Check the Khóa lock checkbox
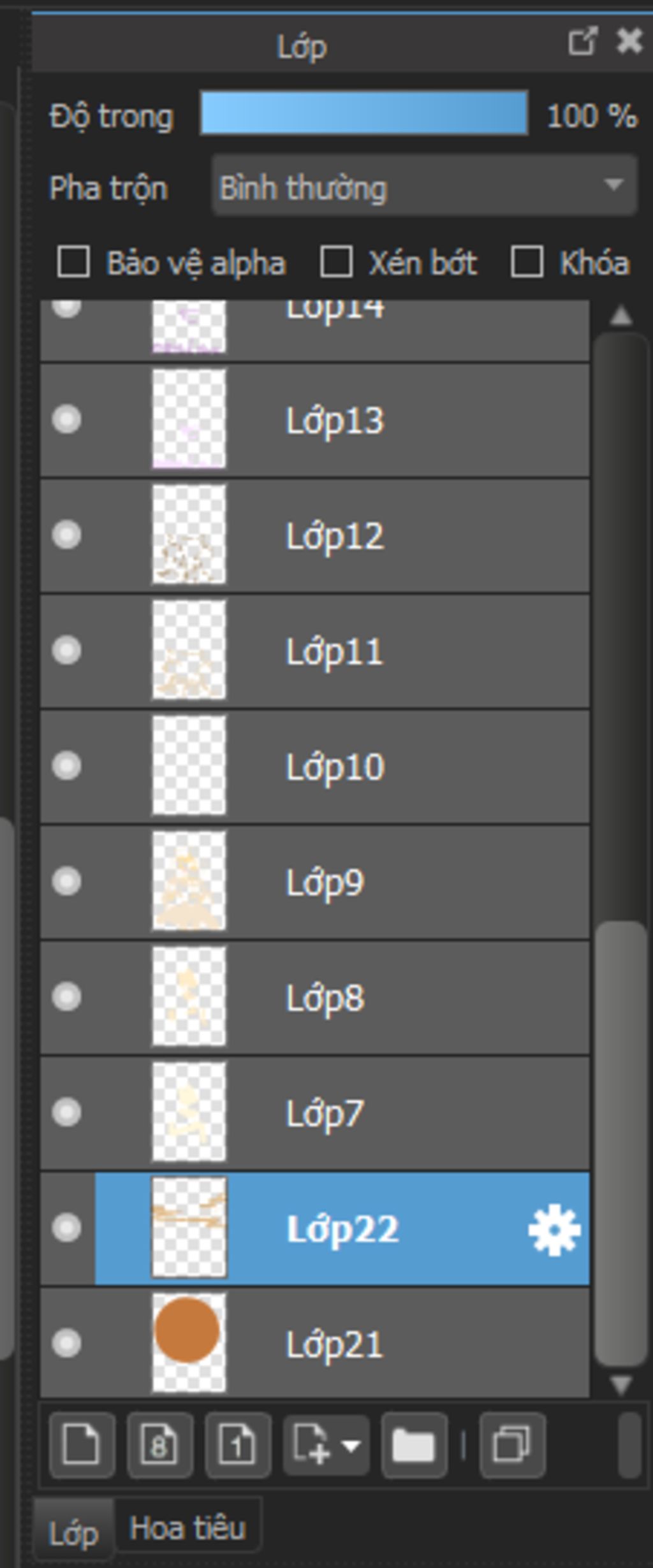This screenshot has height=1568, width=653. [x=527, y=262]
